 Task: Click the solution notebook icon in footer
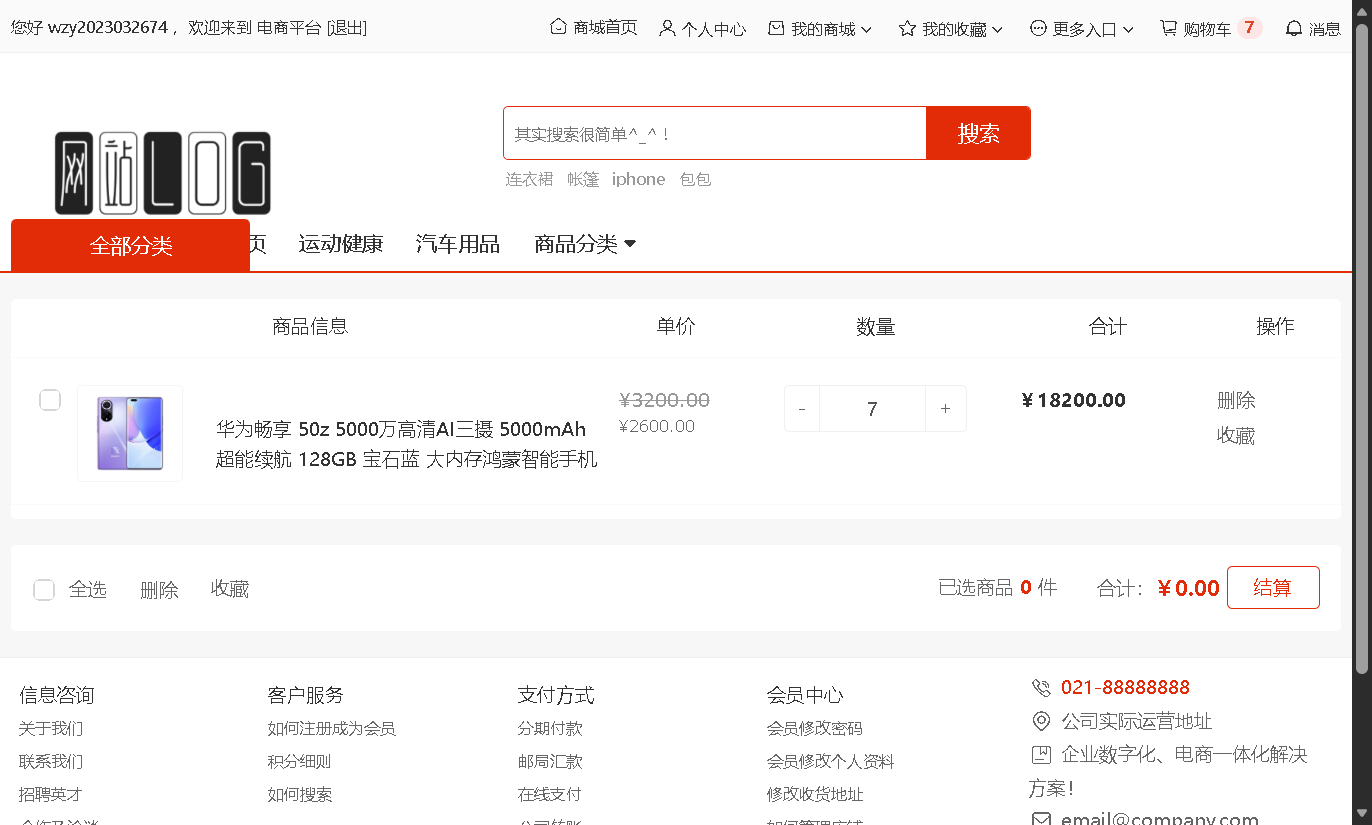pos(1041,754)
